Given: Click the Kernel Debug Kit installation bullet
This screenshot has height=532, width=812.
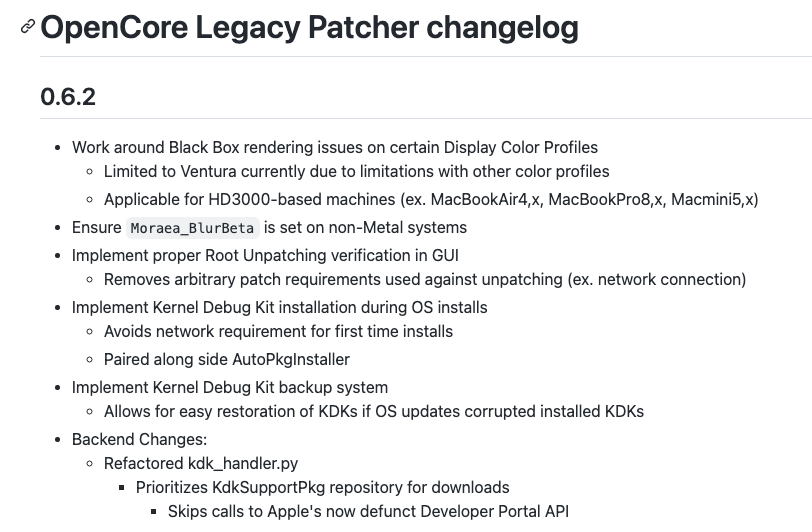Looking at the screenshot, I should (x=280, y=308).
